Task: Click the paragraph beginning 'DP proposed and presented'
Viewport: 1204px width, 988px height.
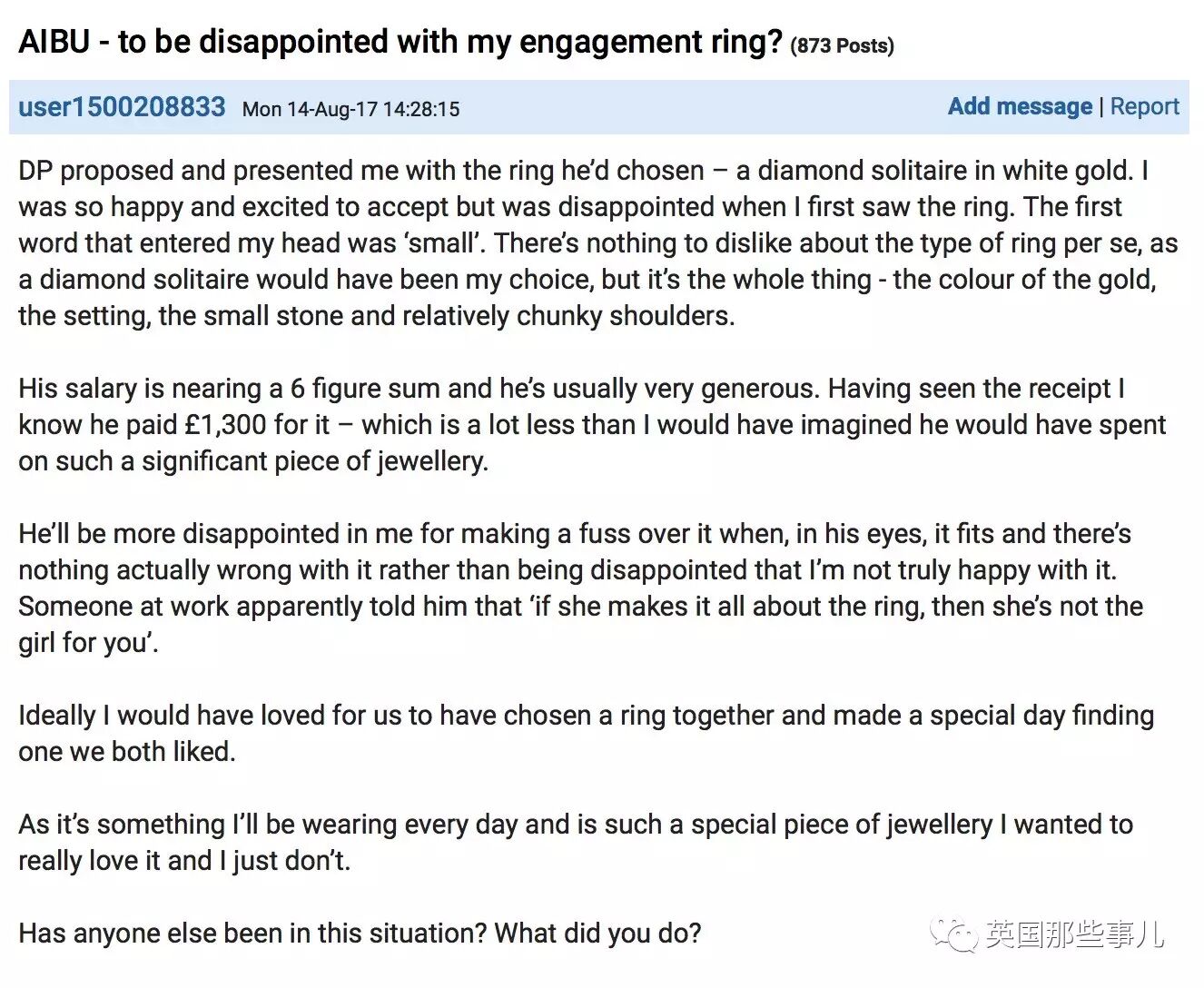Action: pos(598,243)
